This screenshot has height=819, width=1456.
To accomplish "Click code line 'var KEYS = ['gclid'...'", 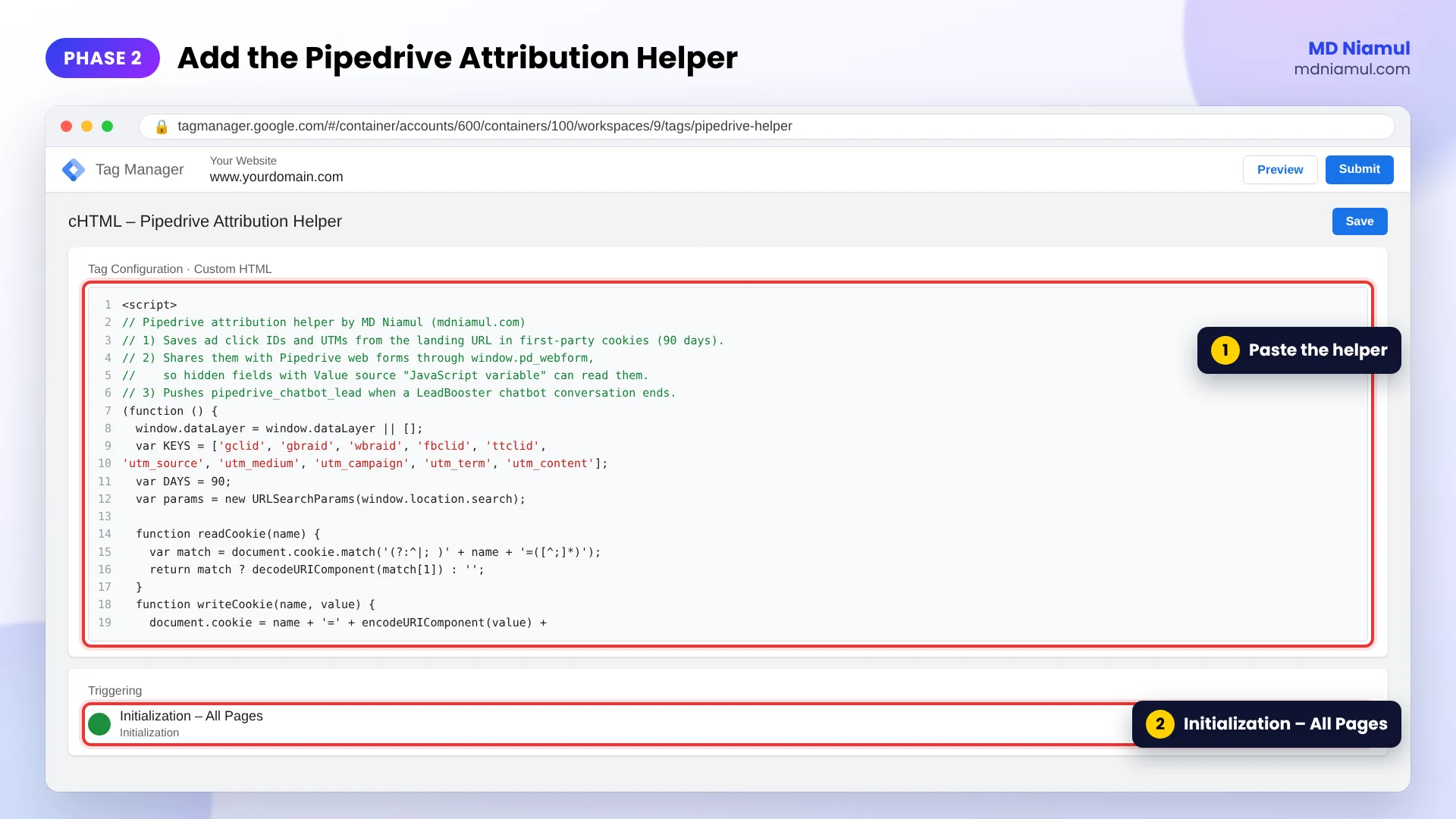I will (340, 446).
